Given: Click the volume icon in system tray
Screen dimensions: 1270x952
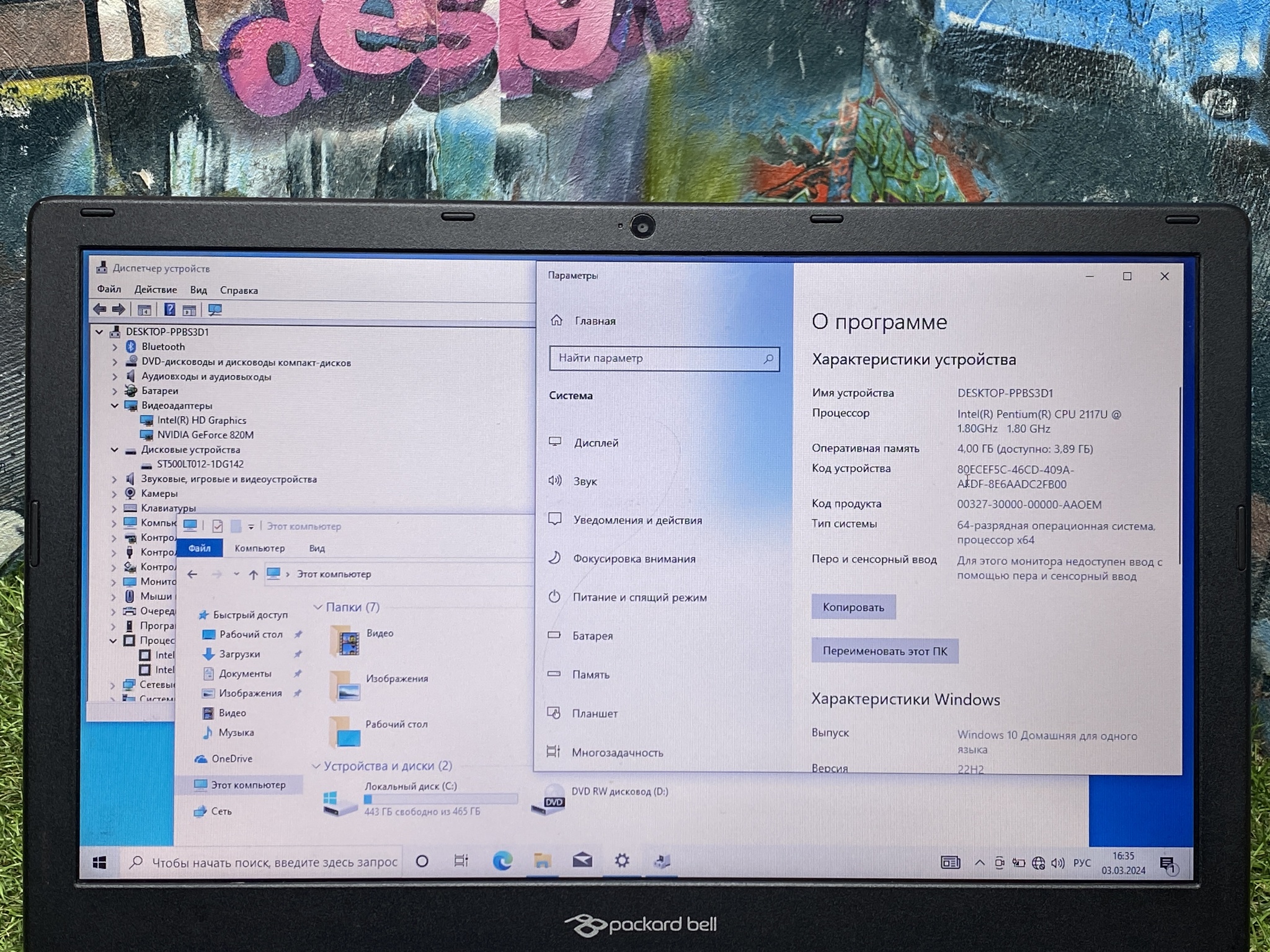Looking at the screenshot, I should (1058, 863).
